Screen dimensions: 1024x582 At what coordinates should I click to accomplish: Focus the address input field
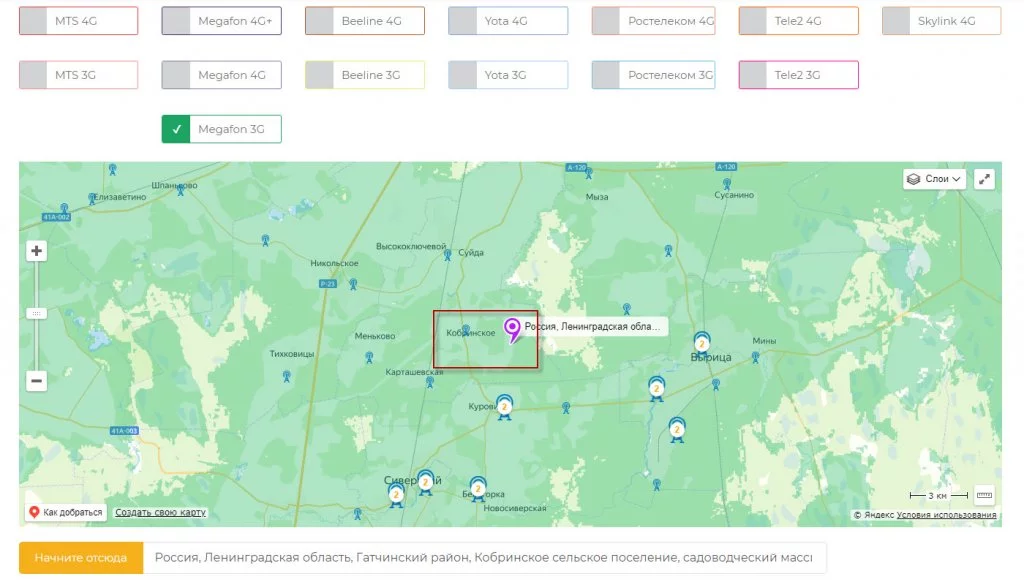pos(485,558)
